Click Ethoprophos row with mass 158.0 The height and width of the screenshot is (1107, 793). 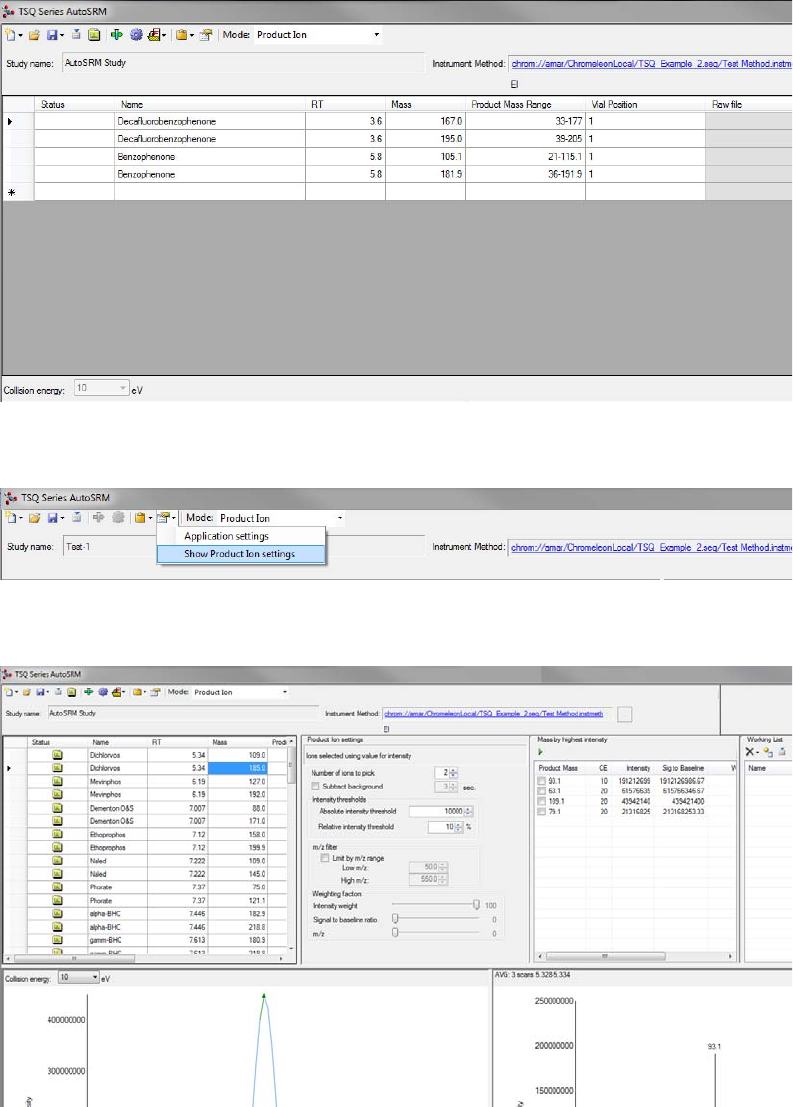[148, 834]
